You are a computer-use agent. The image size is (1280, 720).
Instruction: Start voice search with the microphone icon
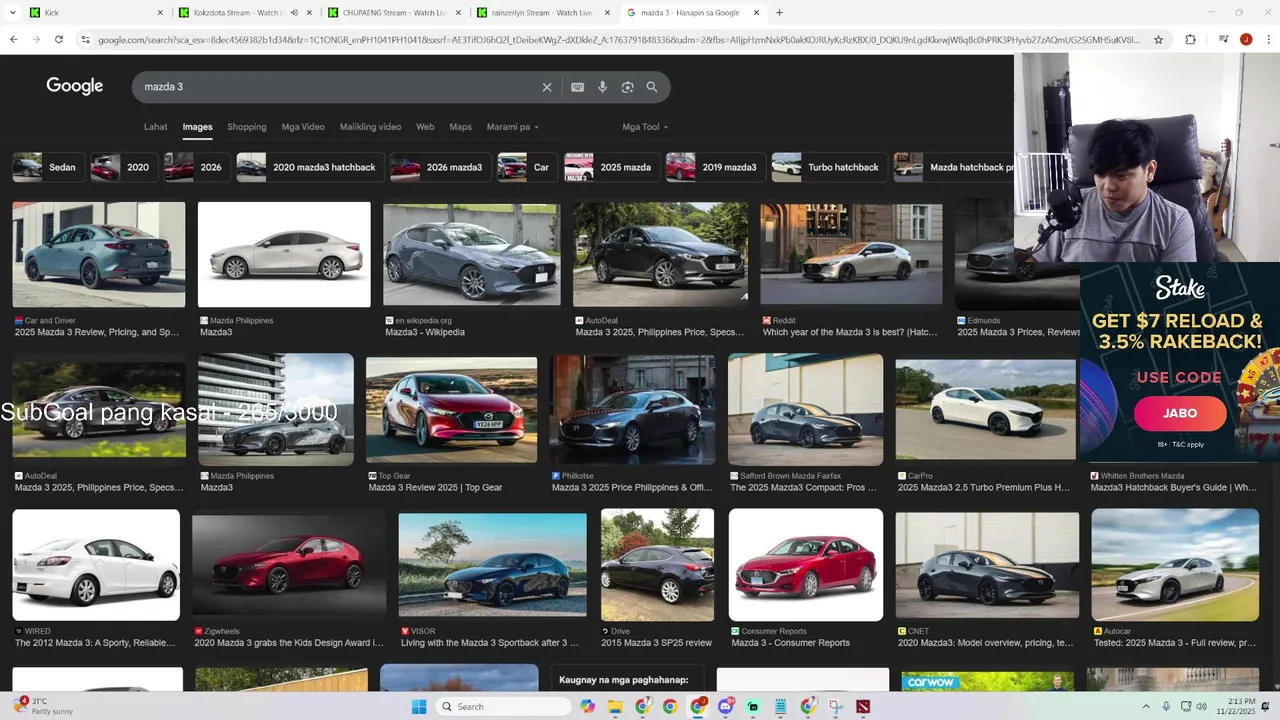[602, 87]
